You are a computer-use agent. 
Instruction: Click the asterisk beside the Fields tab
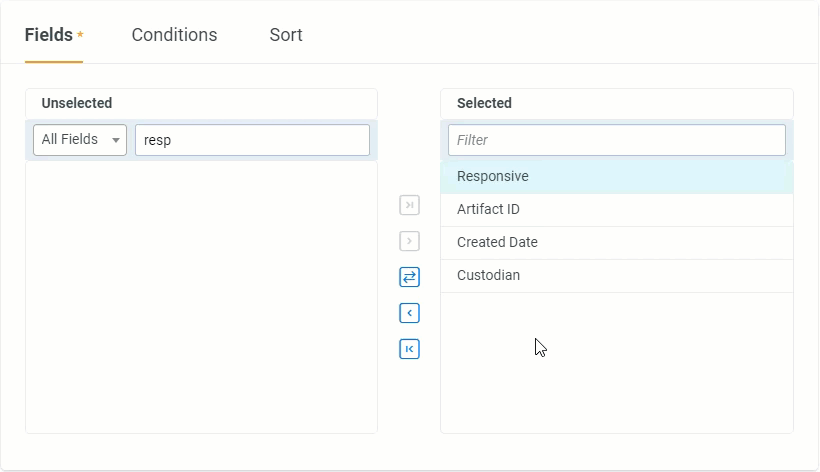tap(80, 35)
